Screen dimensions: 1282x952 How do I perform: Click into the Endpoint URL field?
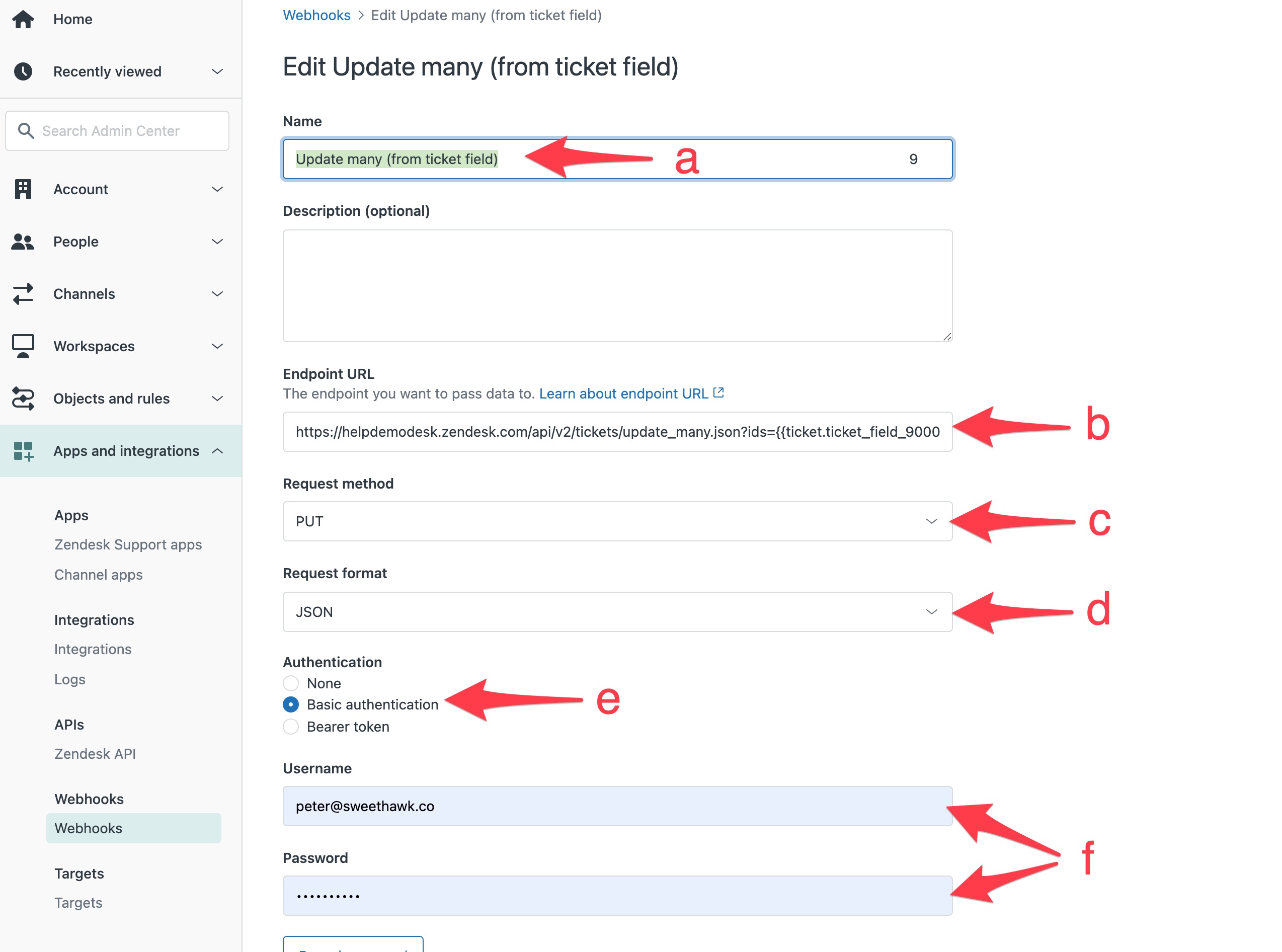[x=617, y=432]
